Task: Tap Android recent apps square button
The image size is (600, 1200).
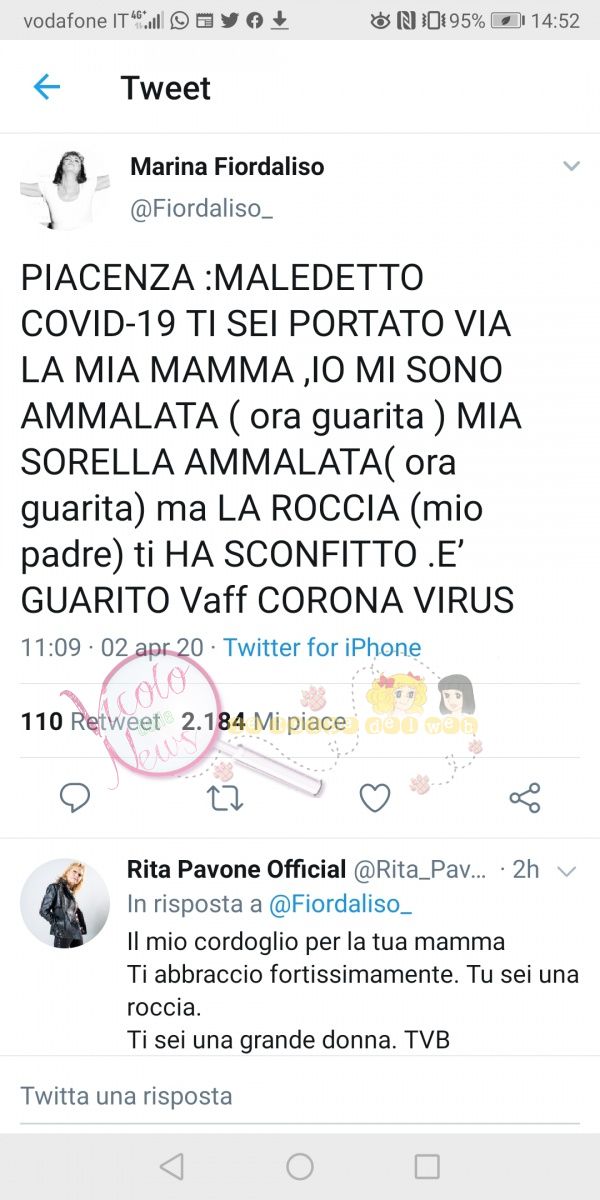Action: (x=427, y=1166)
